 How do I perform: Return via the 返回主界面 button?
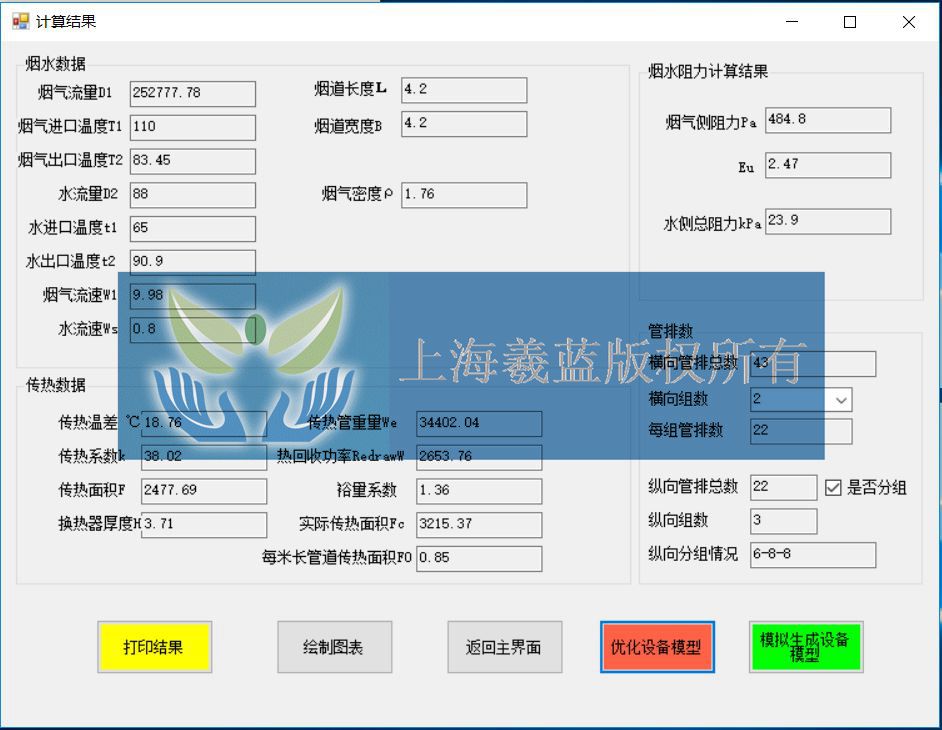tap(505, 647)
